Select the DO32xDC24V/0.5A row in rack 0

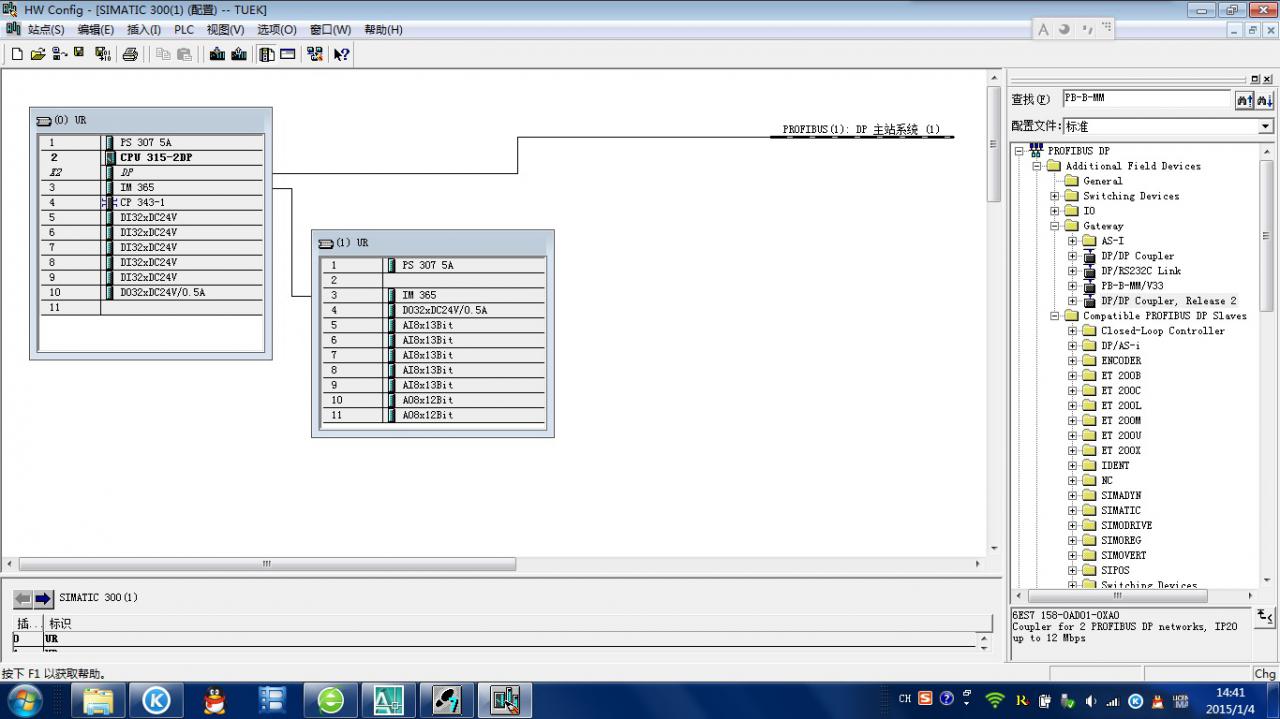pos(151,293)
